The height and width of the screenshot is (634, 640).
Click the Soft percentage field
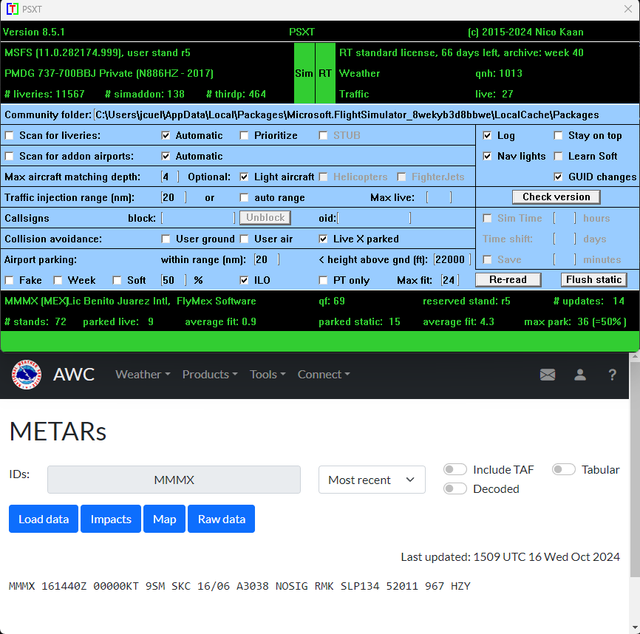(x=174, y=280)
